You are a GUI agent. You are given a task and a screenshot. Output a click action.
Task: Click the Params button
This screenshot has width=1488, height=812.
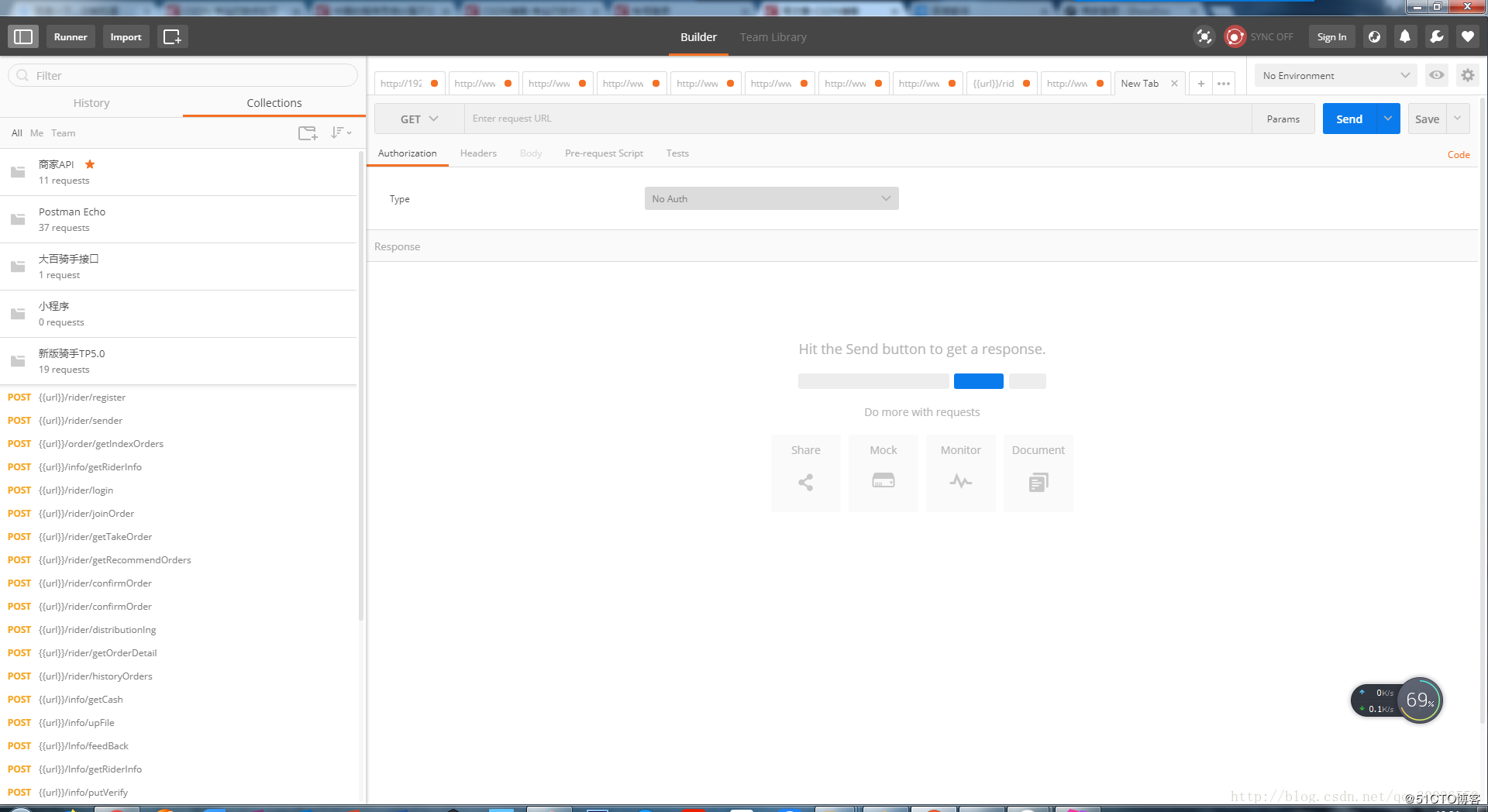[x=1283, y=119]
